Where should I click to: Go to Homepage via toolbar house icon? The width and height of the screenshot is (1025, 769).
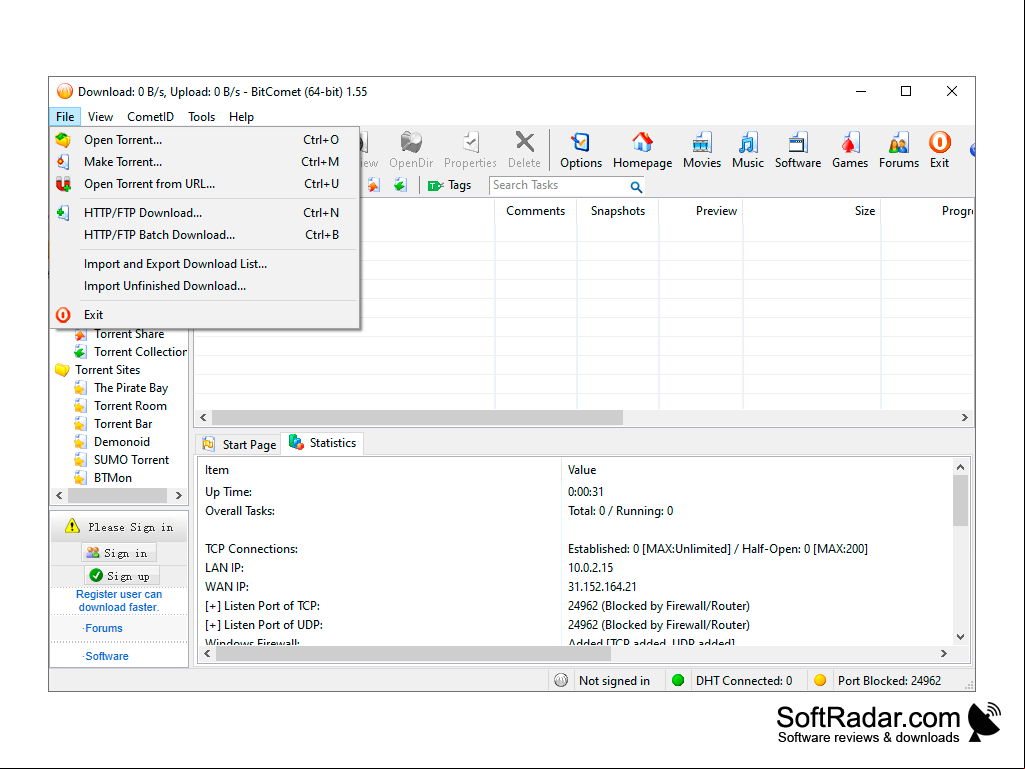(642, 150)
